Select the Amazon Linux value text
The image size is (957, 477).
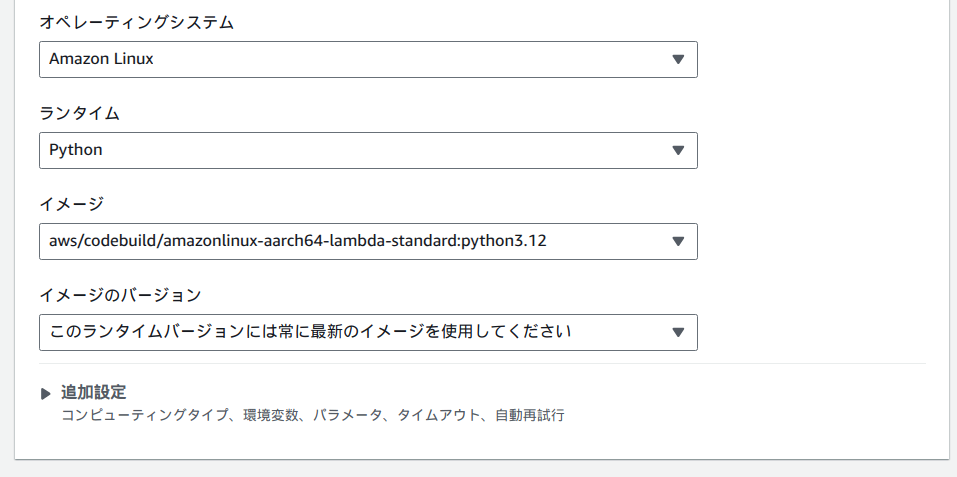pos(101,59)
